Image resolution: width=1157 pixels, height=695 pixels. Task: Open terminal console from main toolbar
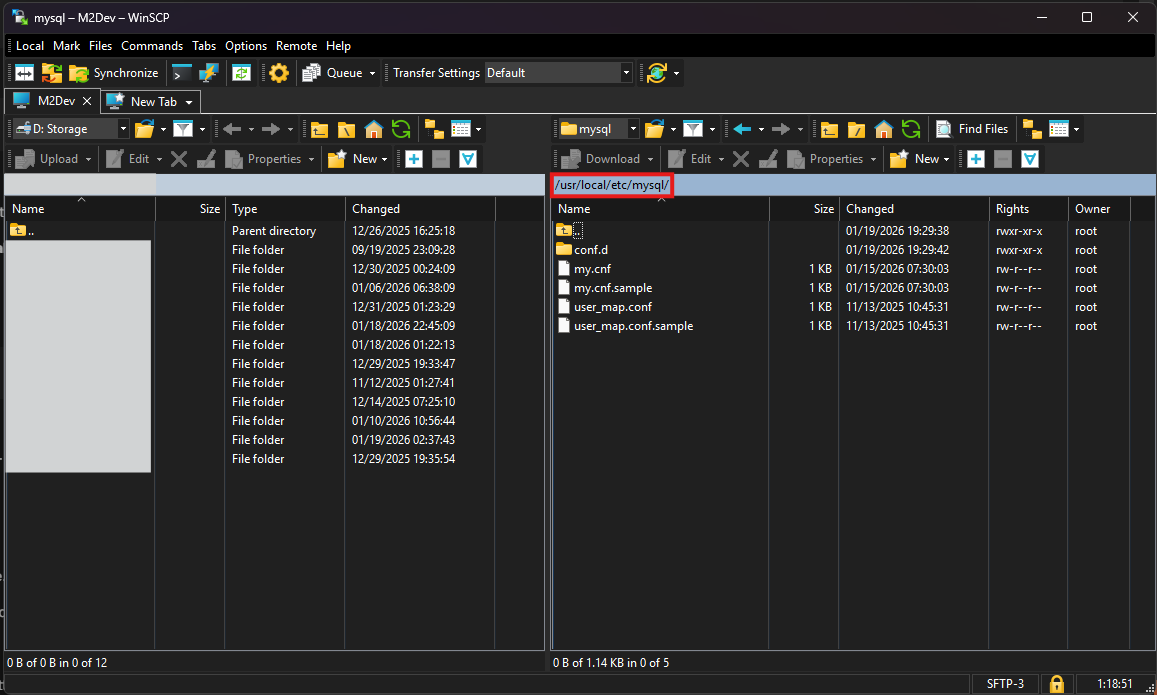click(x=181, y=73)
